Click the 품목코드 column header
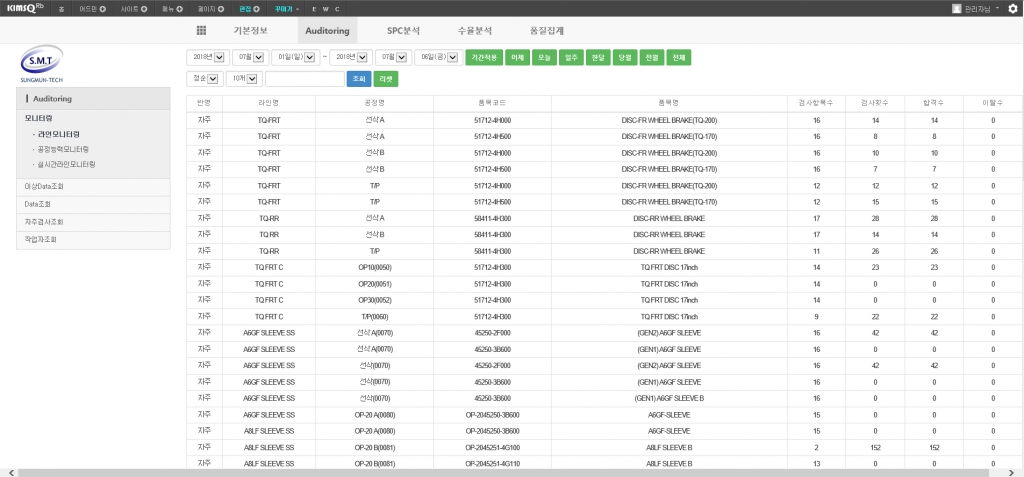1024x477 pixels. [x=492, y=103]
